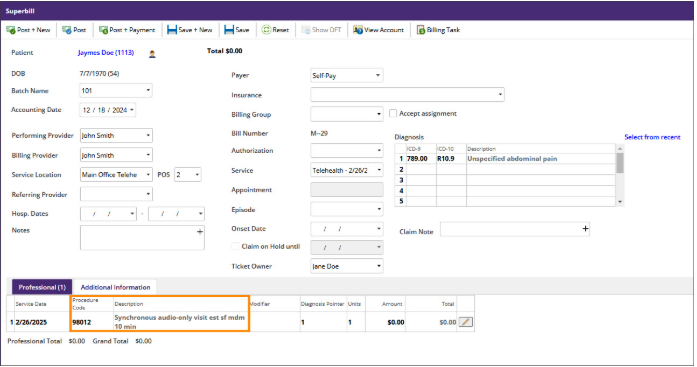This screenshot has width=697, height=367.
Task: Open the Hosp. Dates start date picker
Action: [132, 214]
